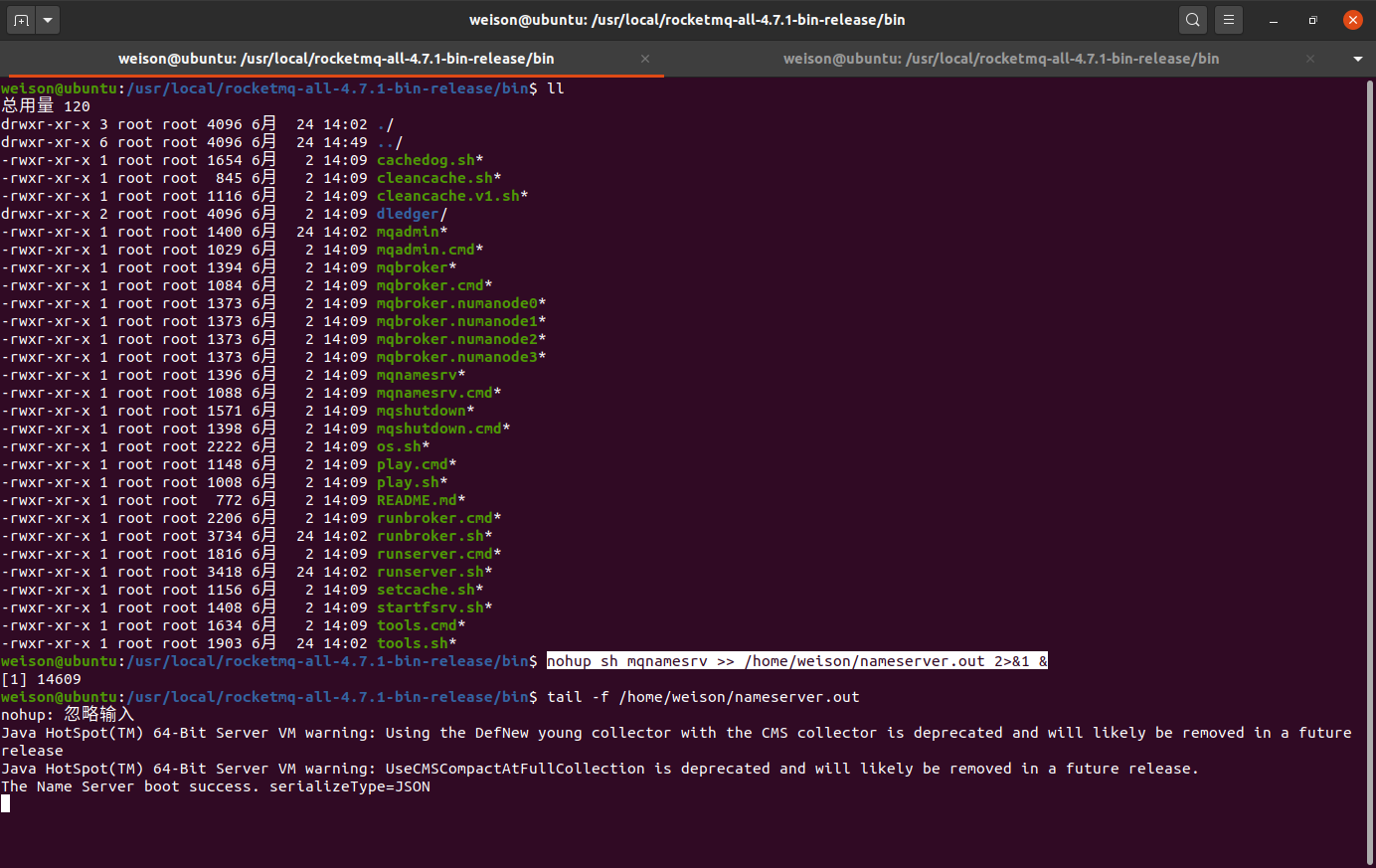Click the mqbroker.numanode0 entry
The width and height of the screenshot is (1376, 868).
(x=457, y=303)
